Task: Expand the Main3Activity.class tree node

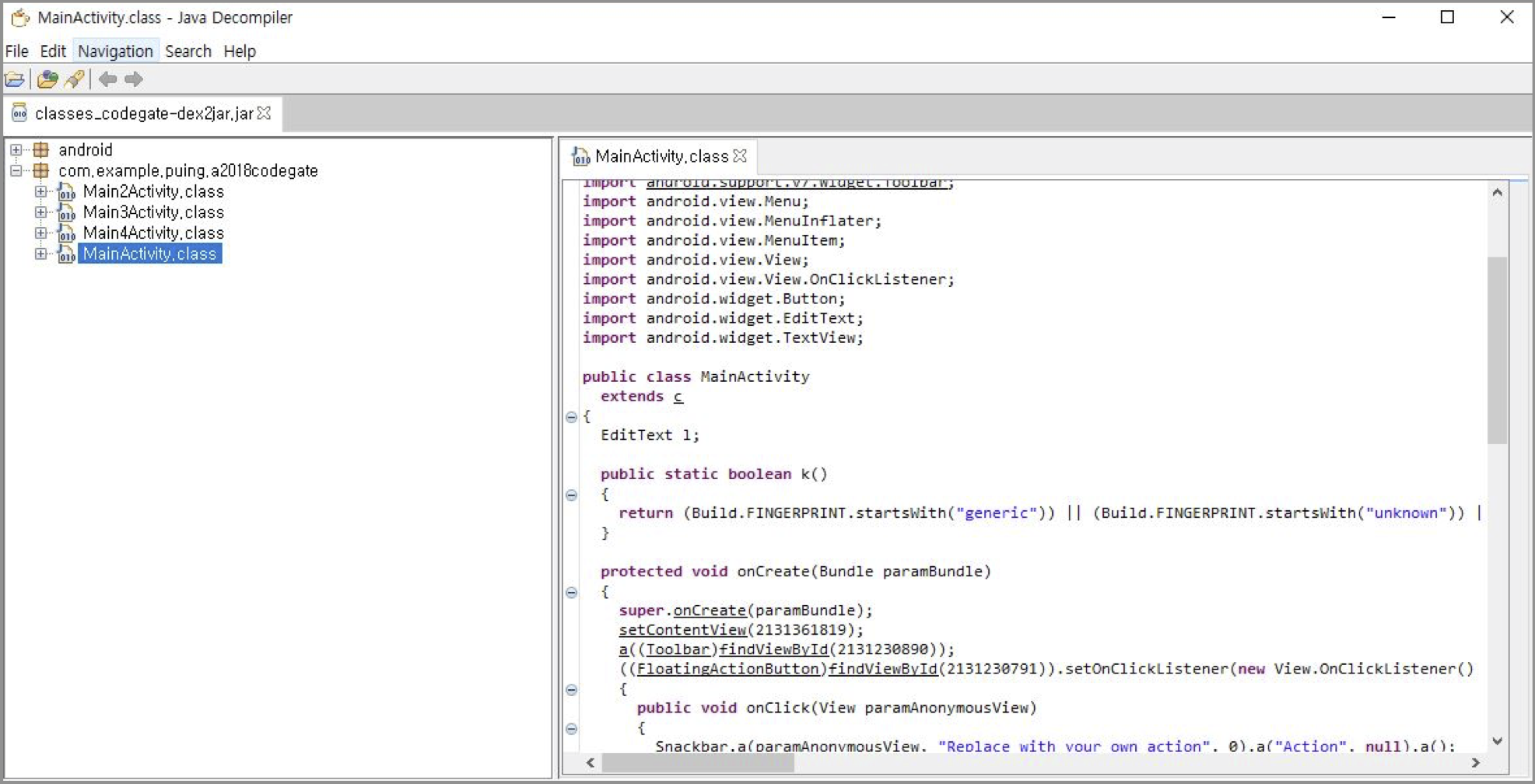Action: (x=41, y=212)
